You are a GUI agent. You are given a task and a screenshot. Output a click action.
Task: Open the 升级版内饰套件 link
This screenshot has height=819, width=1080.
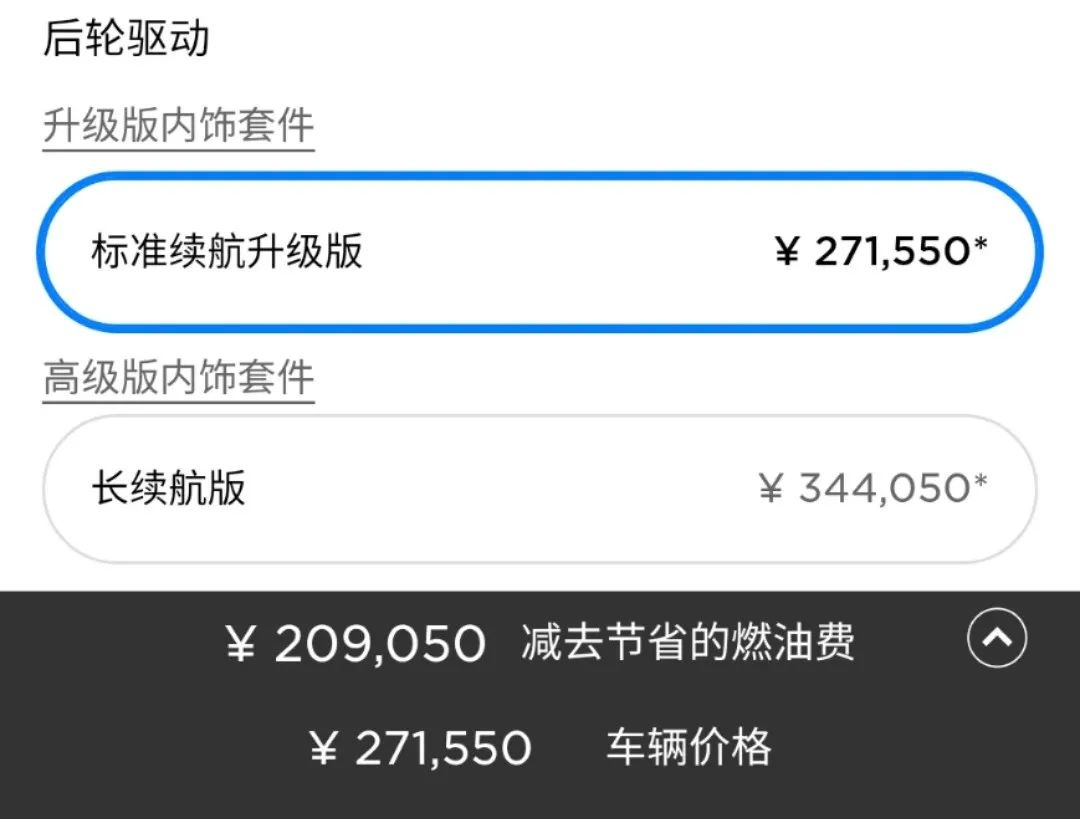(x=178, y=127)
